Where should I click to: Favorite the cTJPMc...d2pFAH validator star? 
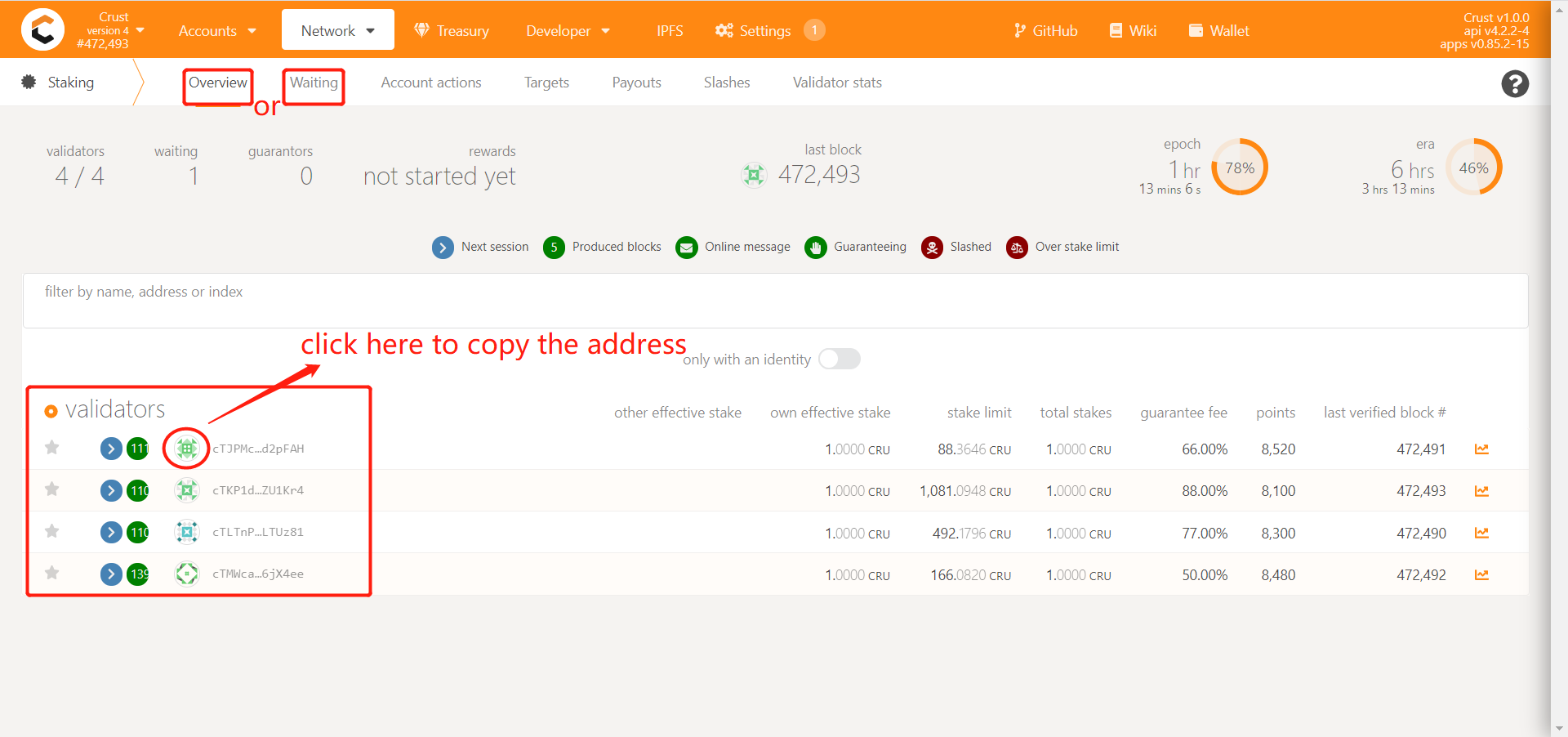[52, 447]
